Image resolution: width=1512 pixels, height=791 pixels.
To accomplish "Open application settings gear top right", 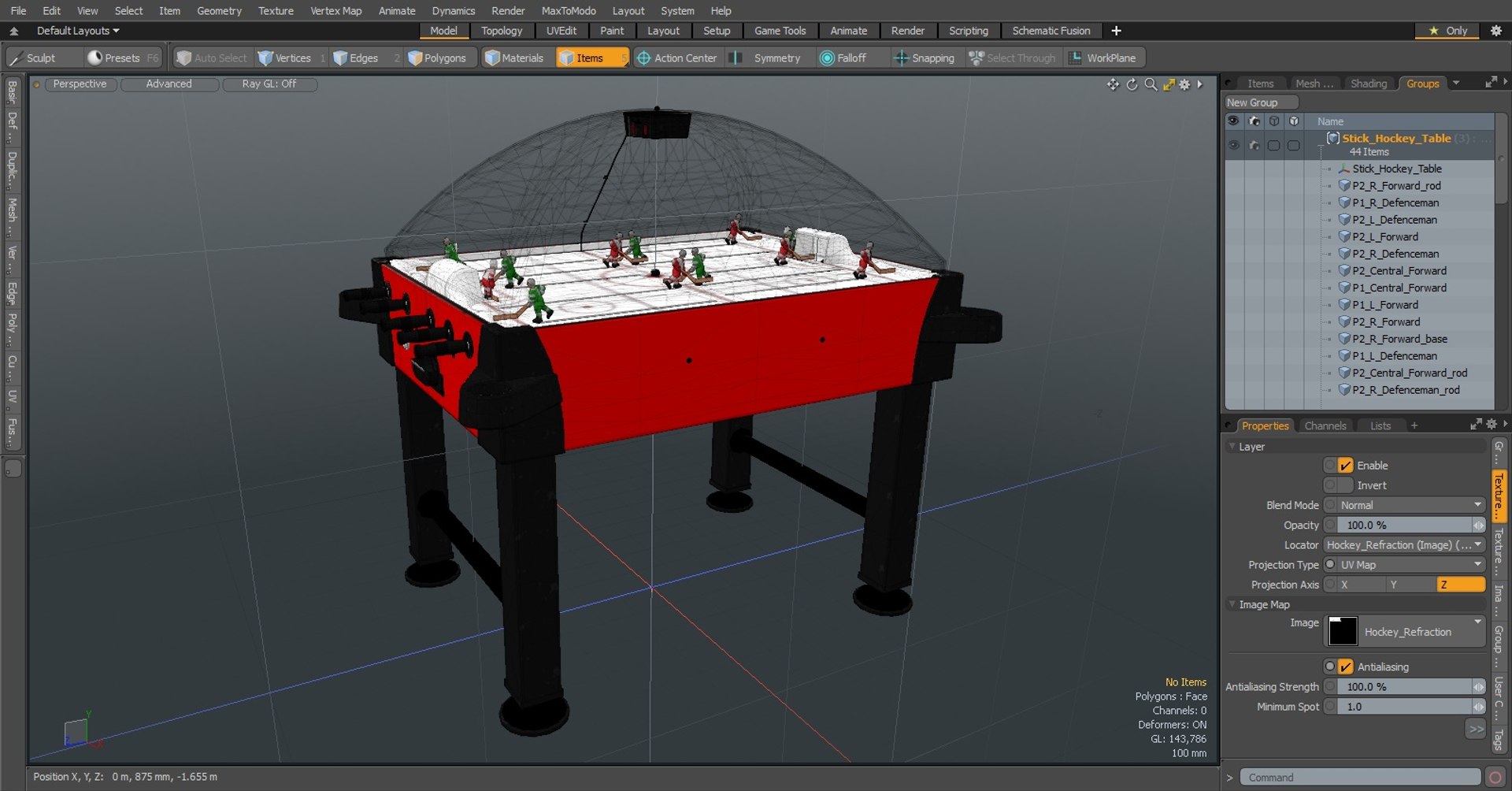I will pyautogui.click(x=1496, y=31).
